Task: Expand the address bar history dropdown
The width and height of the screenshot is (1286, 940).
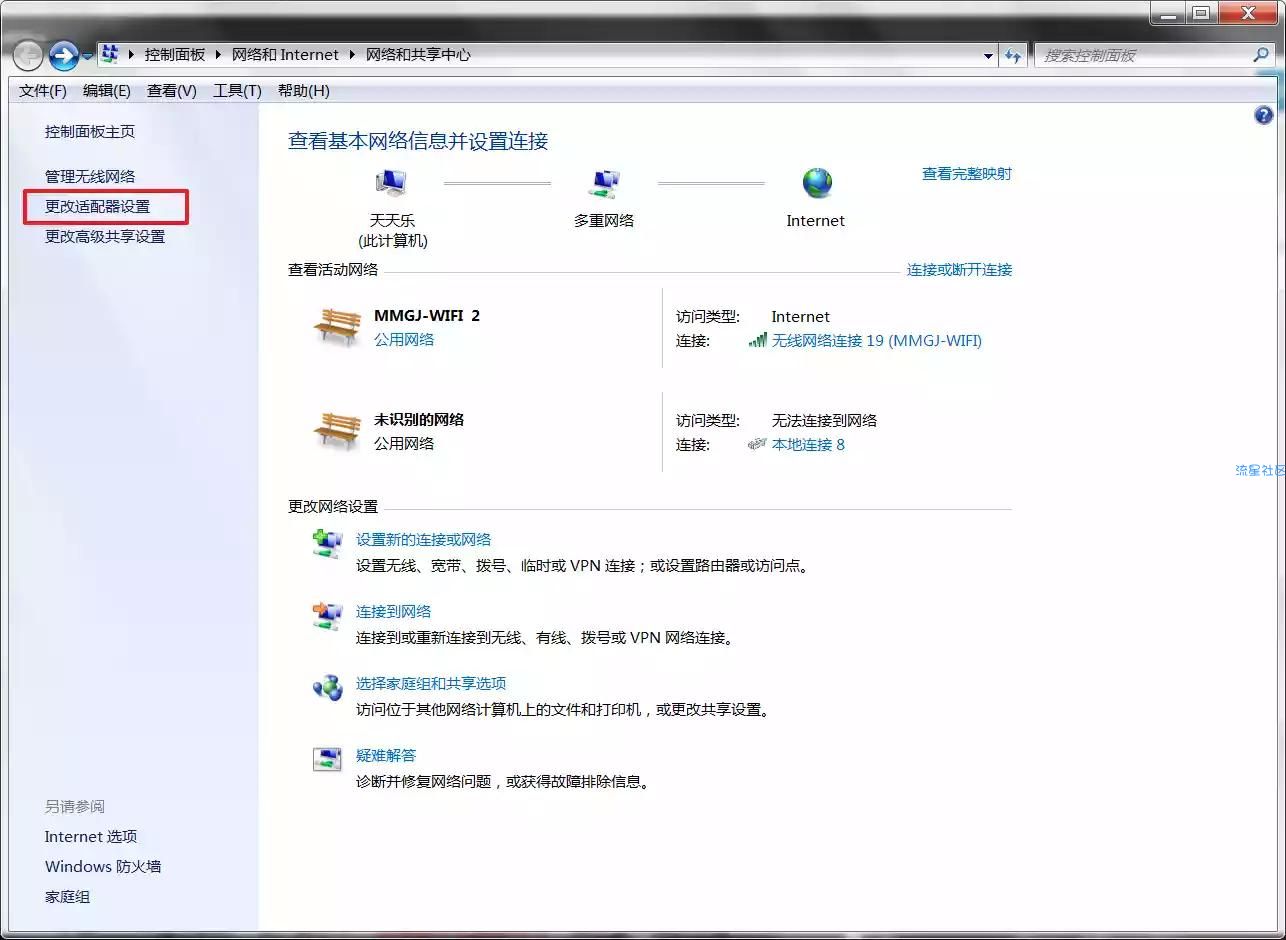Action: point(988,56)
